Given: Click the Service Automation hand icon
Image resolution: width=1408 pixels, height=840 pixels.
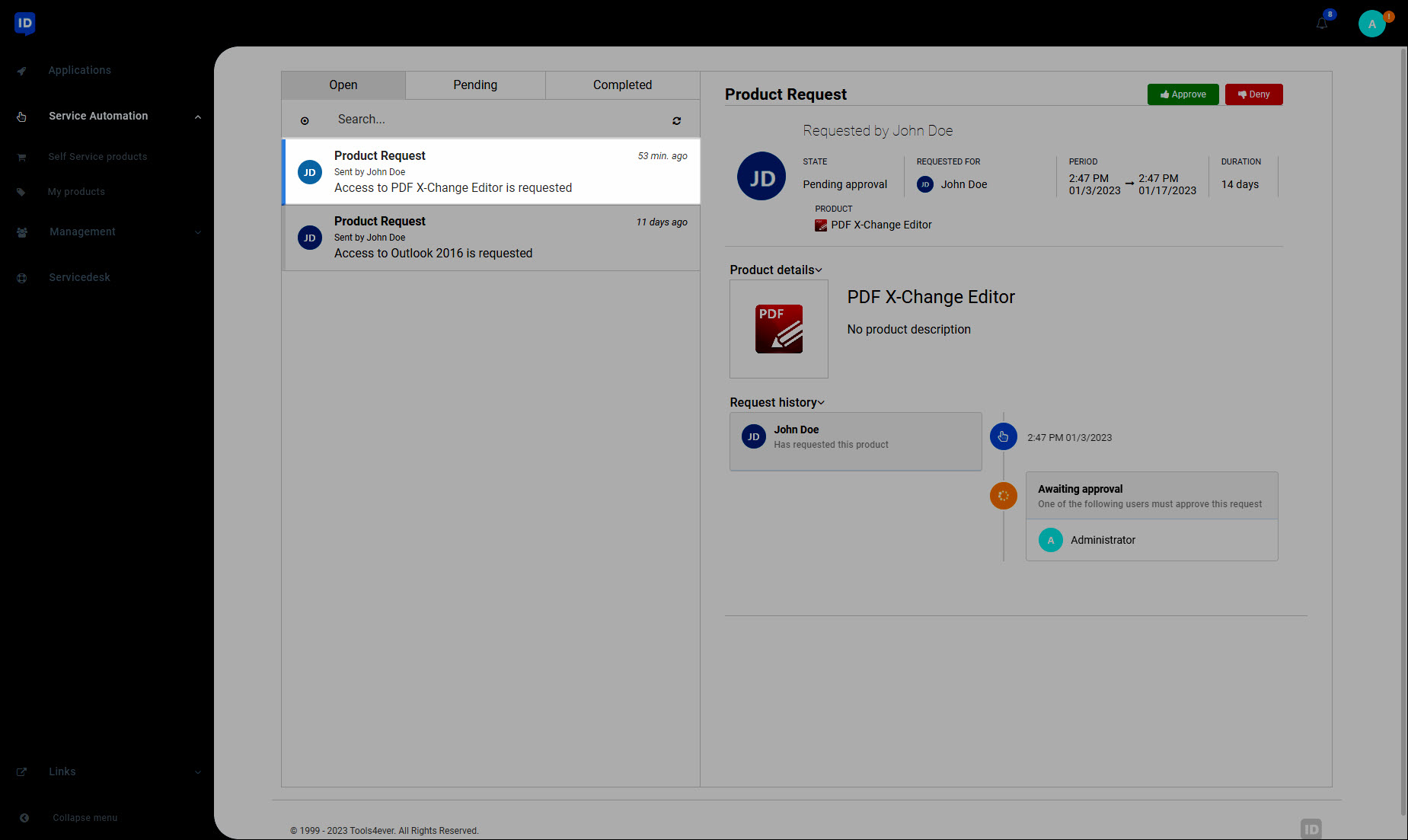Looking at the screenshot, I should 21,117.
